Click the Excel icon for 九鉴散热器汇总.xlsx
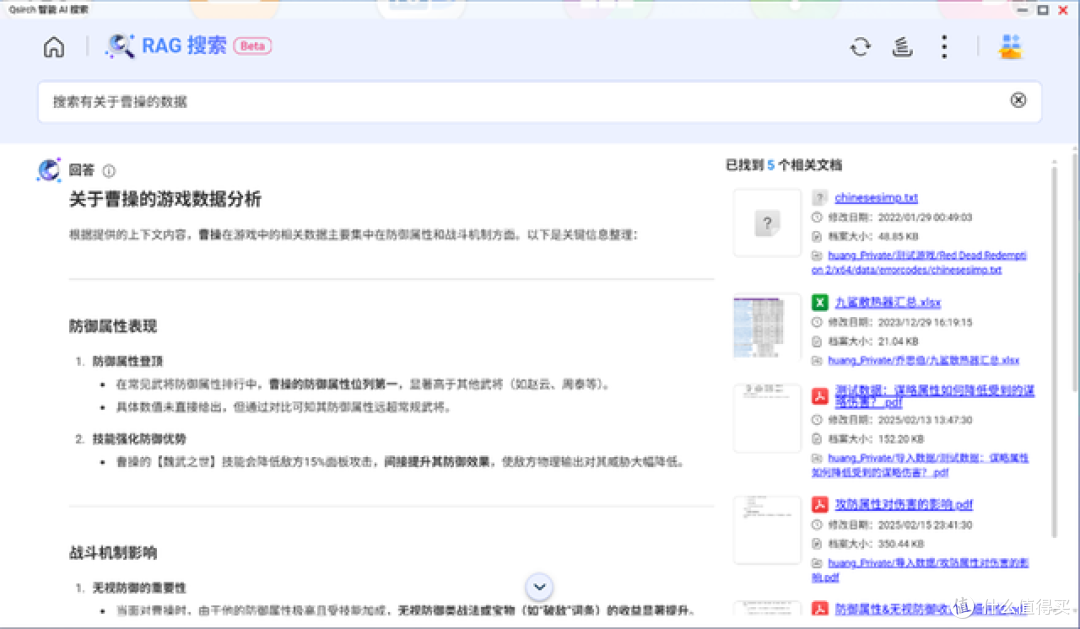 click(819, 302)
